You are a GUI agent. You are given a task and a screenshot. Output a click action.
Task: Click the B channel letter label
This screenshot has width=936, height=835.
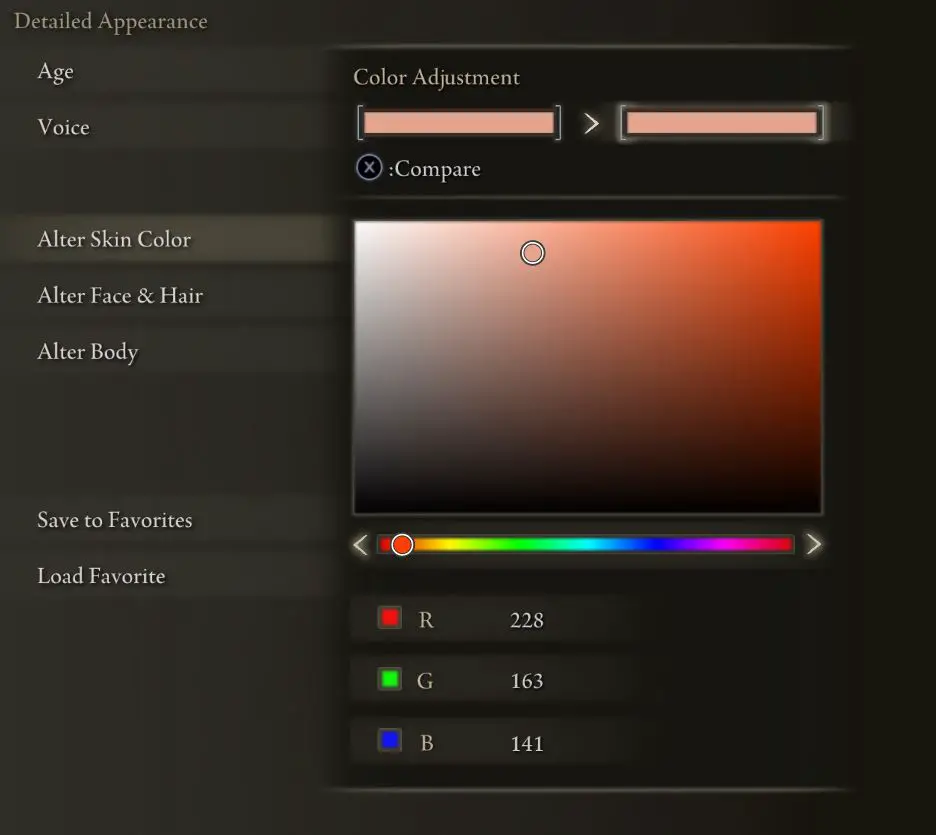tap(426, 743)
